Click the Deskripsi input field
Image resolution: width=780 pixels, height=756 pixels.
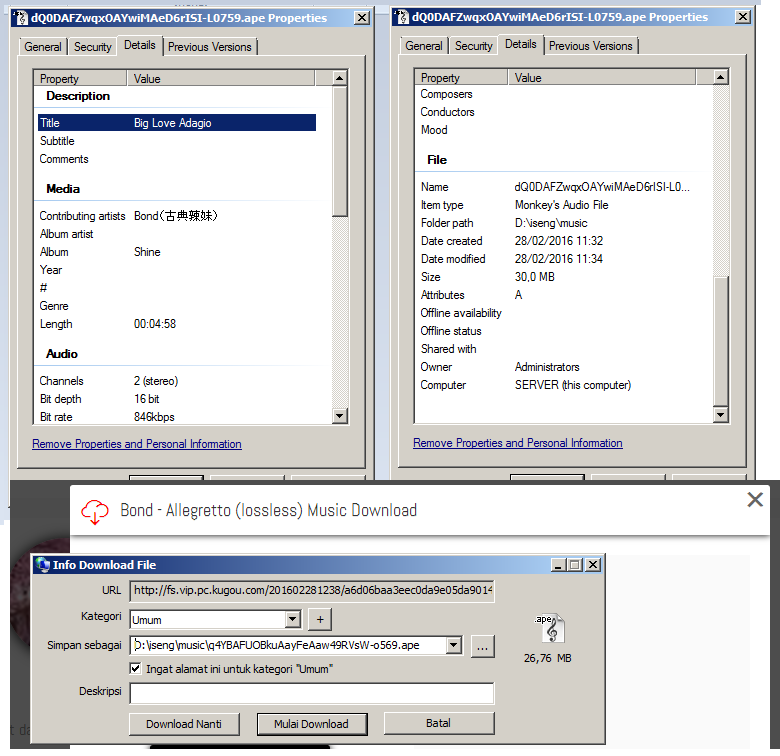click(x=312, y=693)
